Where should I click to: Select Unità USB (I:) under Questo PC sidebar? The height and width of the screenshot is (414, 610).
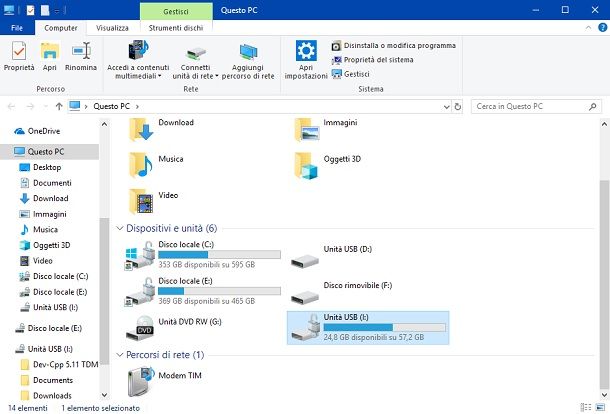point(49,307)
